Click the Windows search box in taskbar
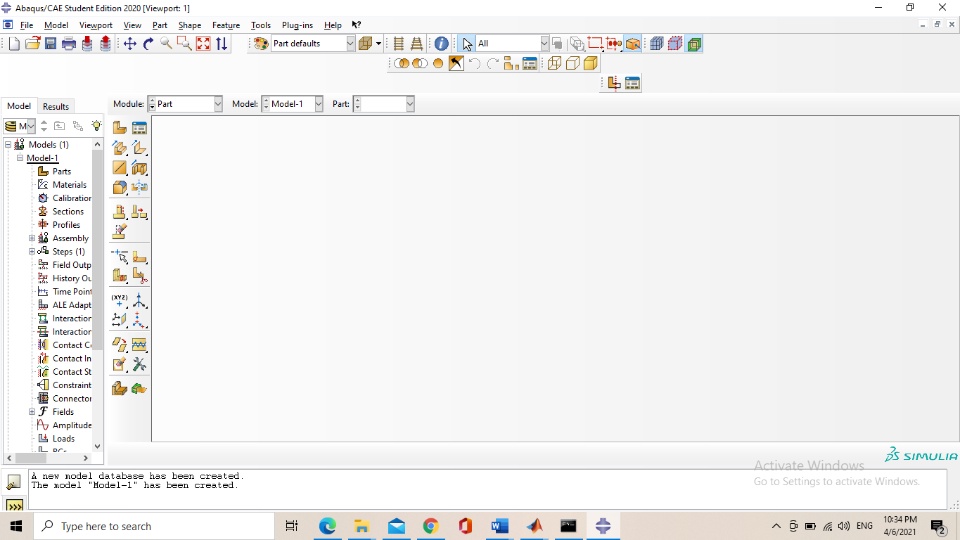Image resolution: width=960 pixels, height=540 pixels. pyautogui.click(x=153, y=526)
